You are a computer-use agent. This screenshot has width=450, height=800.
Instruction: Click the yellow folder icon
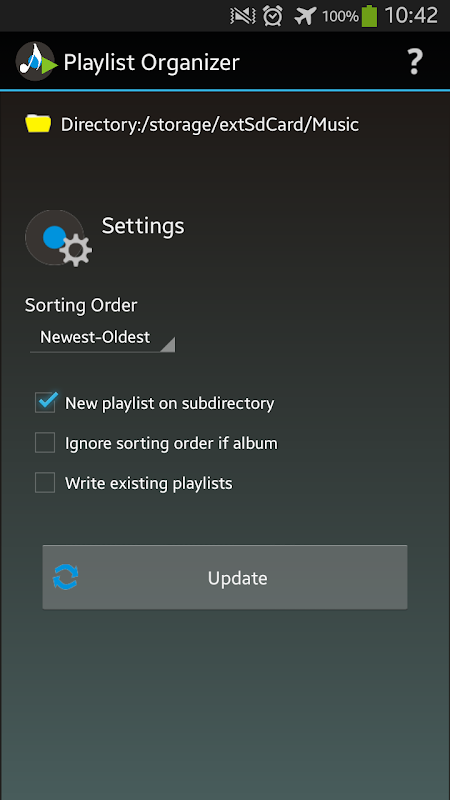click(x=38, y=124)
